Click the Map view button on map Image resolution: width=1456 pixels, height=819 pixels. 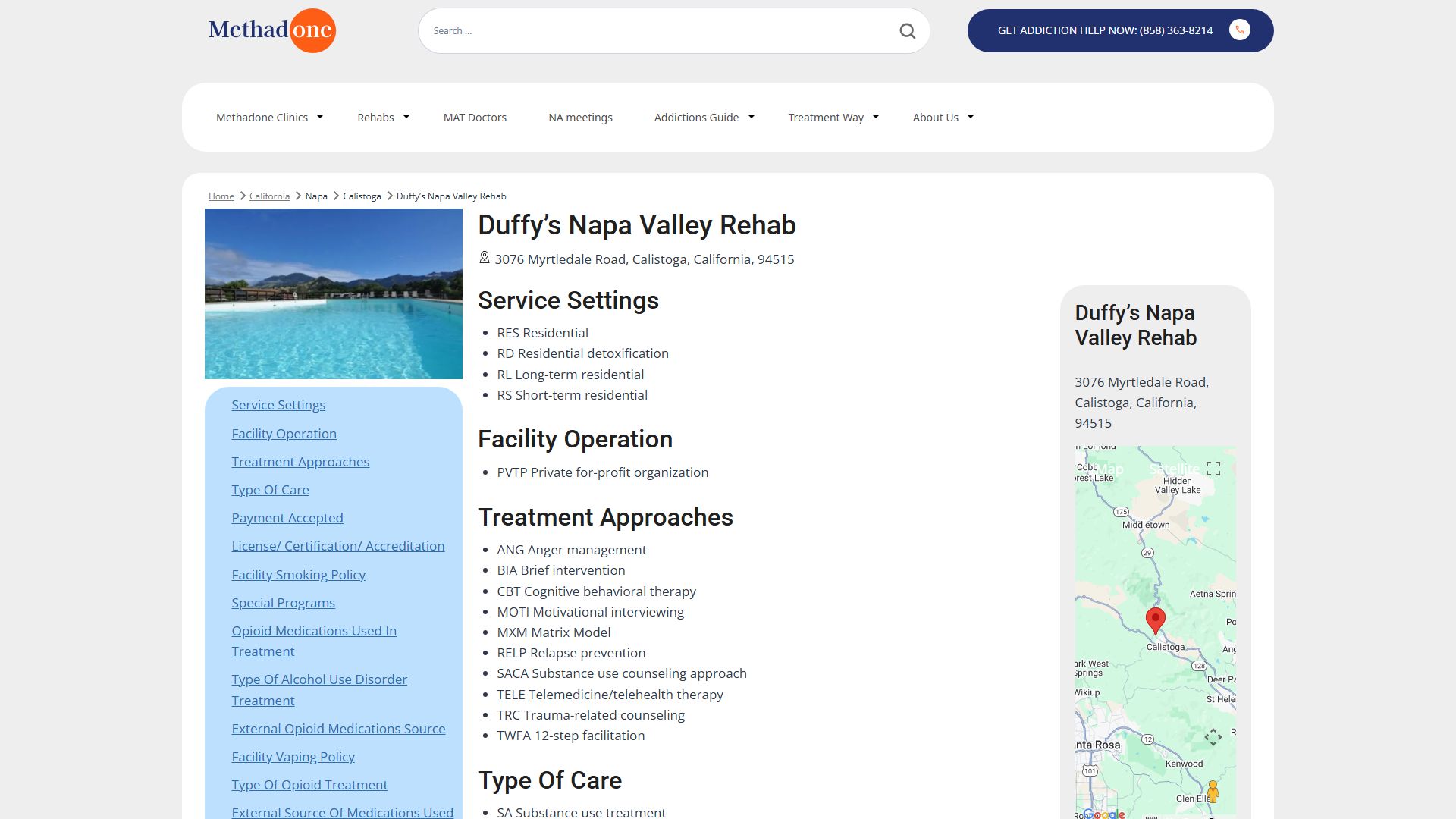(x=1109, y=469)
